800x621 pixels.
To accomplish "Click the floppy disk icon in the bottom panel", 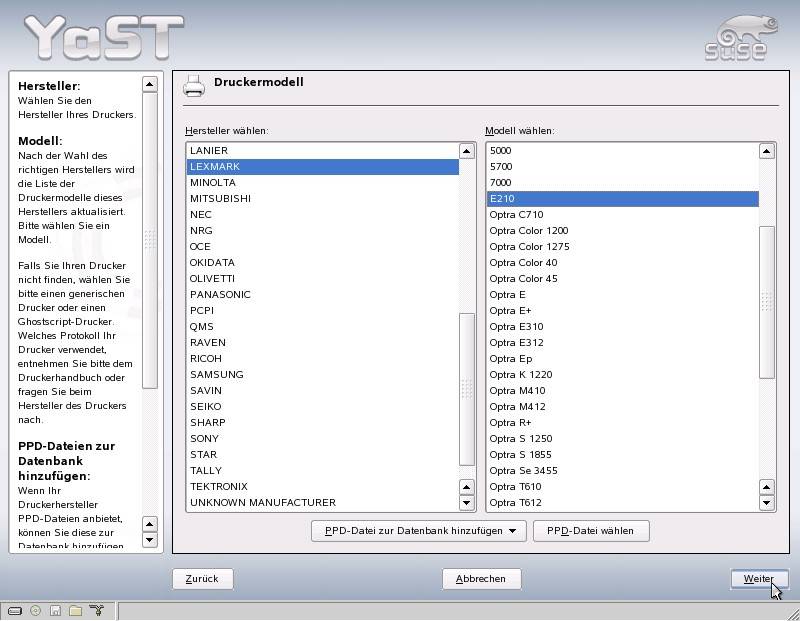I will click(x=55, y=610).
